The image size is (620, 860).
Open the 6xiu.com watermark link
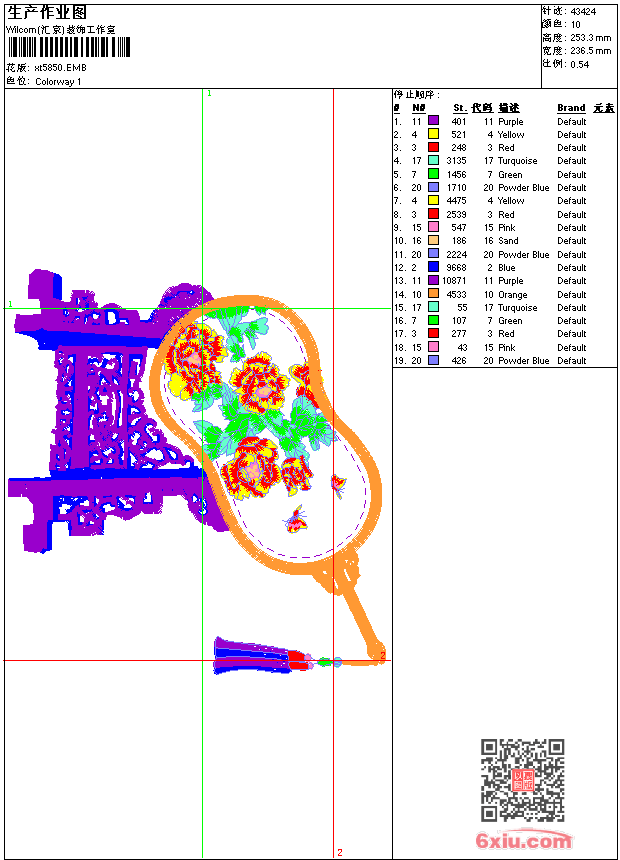pos(523,839)
